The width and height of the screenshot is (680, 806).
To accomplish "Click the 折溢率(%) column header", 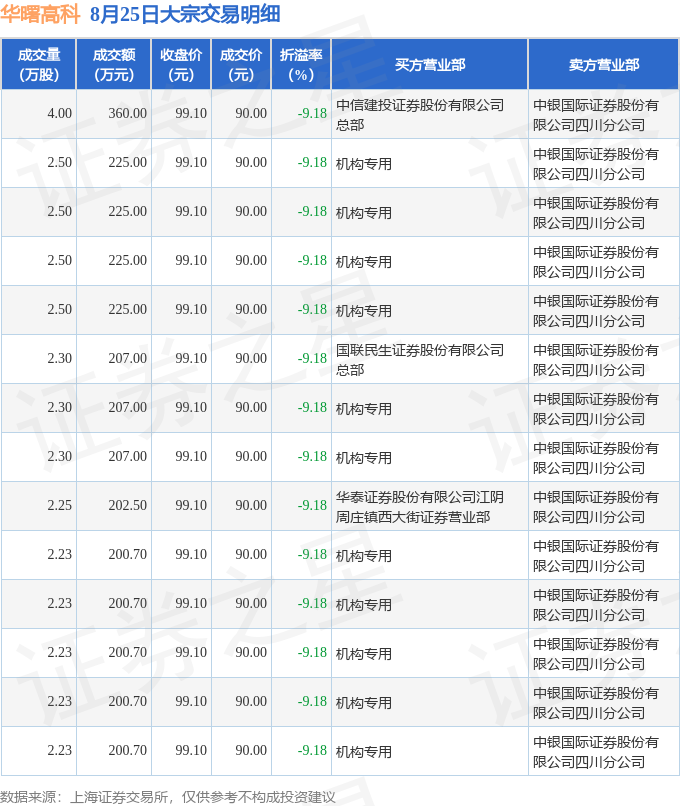I will 301,64.
